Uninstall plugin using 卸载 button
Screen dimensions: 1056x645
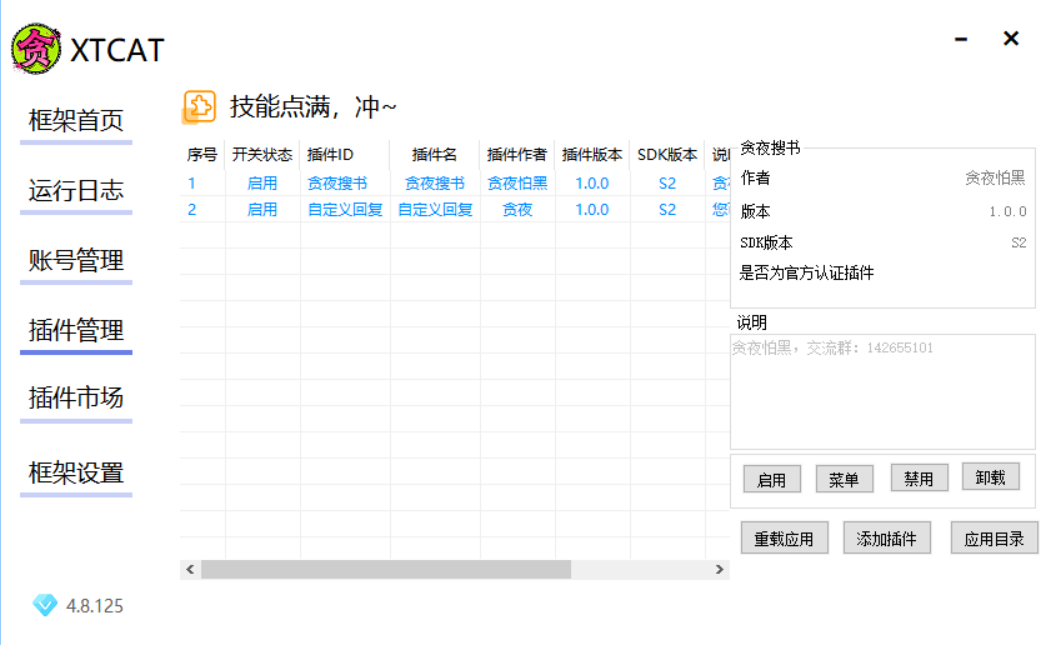990,478
